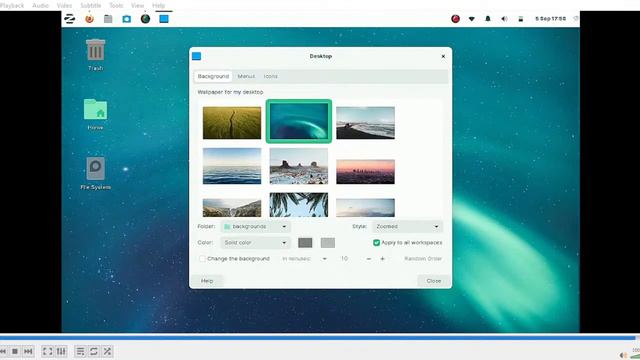This screenshot has height=360, width=640.
Task: Stop playback in VLC
Action: pos(15,351)
